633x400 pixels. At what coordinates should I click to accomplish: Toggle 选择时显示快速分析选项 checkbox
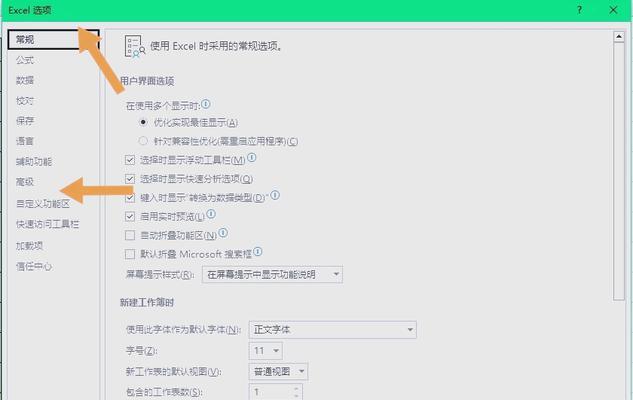tap(130, 178)
